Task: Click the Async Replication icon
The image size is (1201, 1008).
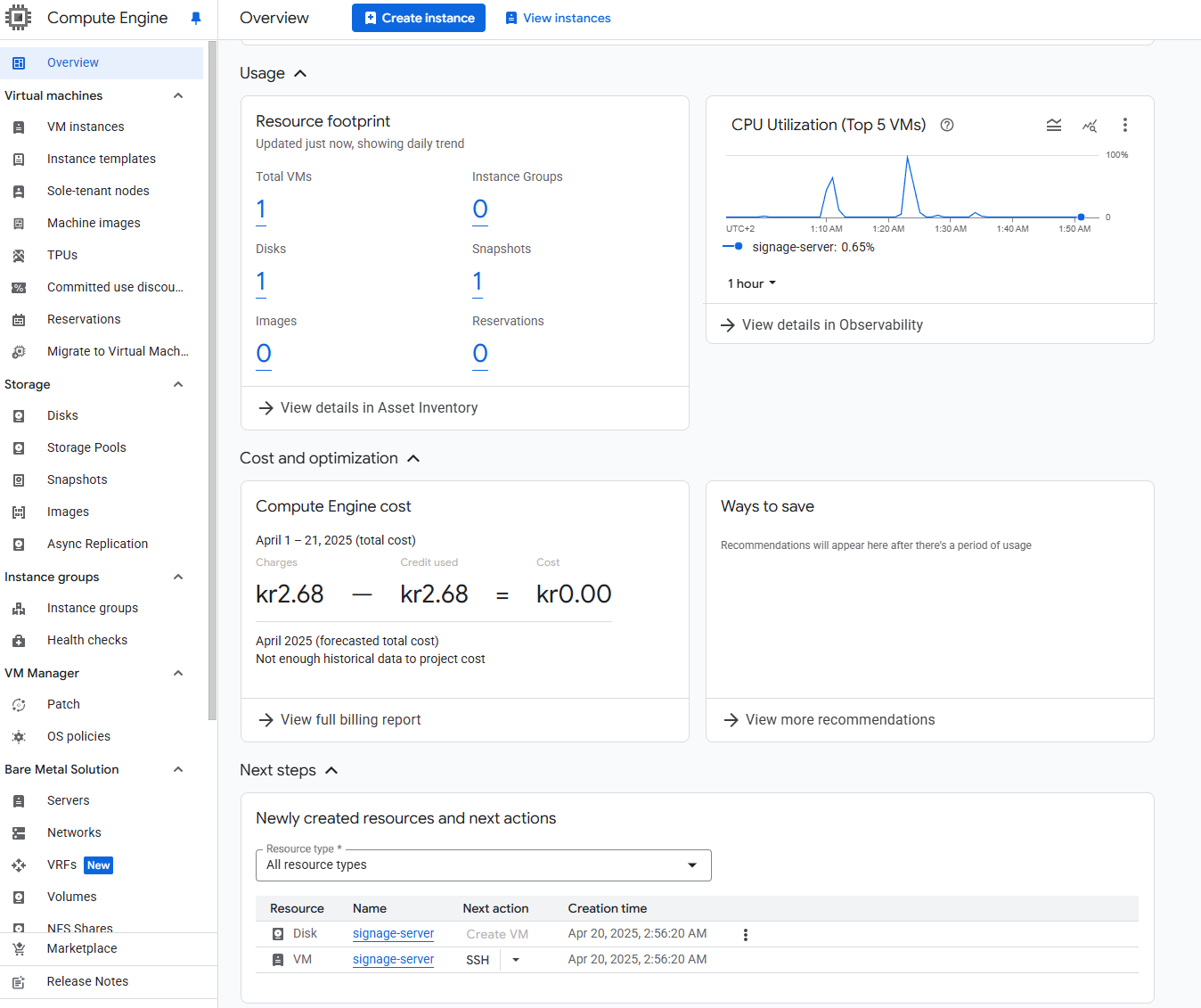Action: 19,545
